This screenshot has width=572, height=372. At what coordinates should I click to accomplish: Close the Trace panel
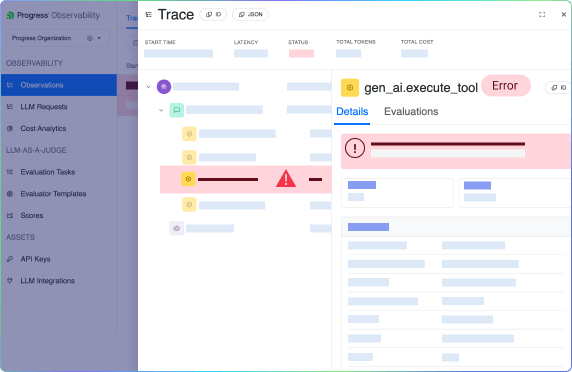point(564,15)
